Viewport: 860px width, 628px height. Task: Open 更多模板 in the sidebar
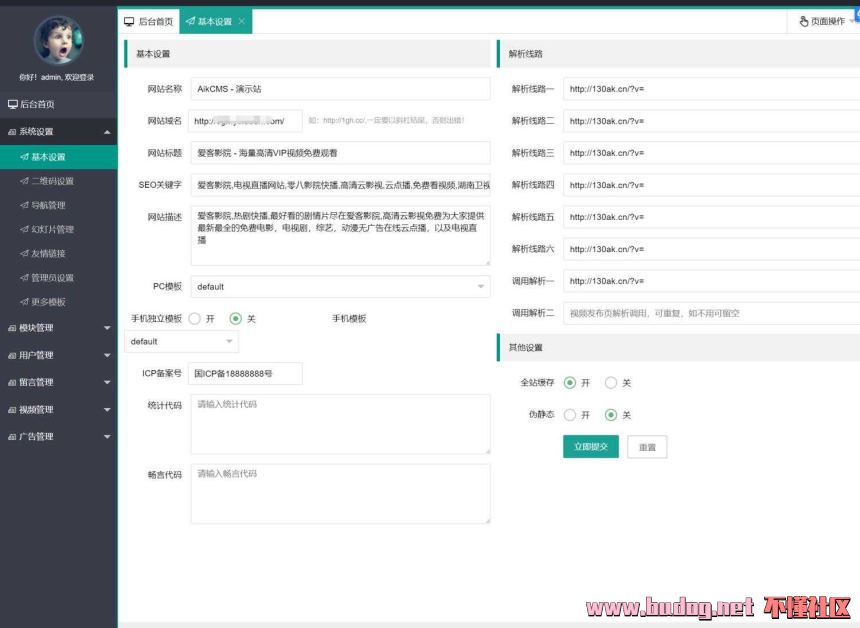pyautogui.click(x=59, y=302)
